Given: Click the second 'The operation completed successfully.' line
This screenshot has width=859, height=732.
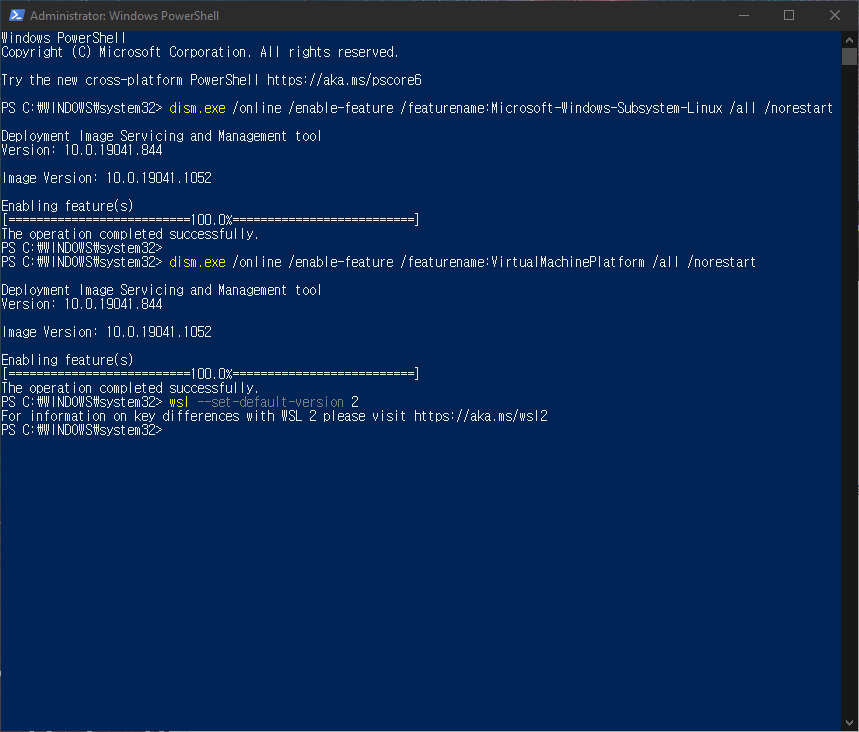Looking at the screenshot, I should tap(130, 388).
